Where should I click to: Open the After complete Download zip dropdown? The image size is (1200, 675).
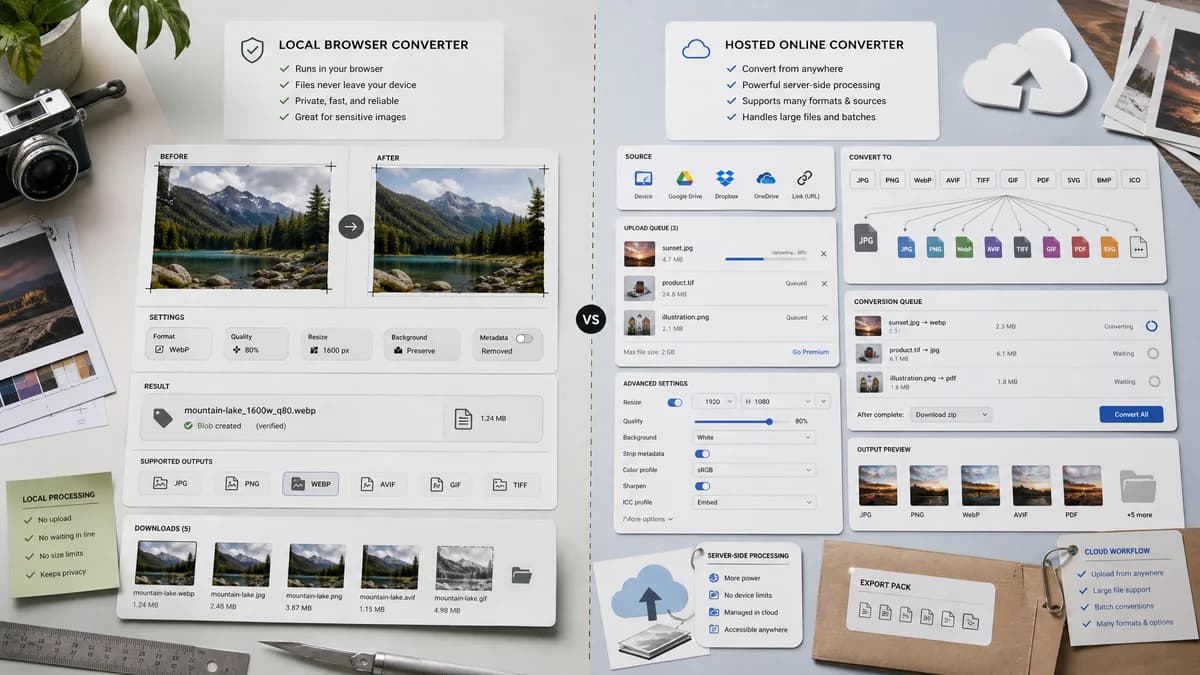(950, 414)
